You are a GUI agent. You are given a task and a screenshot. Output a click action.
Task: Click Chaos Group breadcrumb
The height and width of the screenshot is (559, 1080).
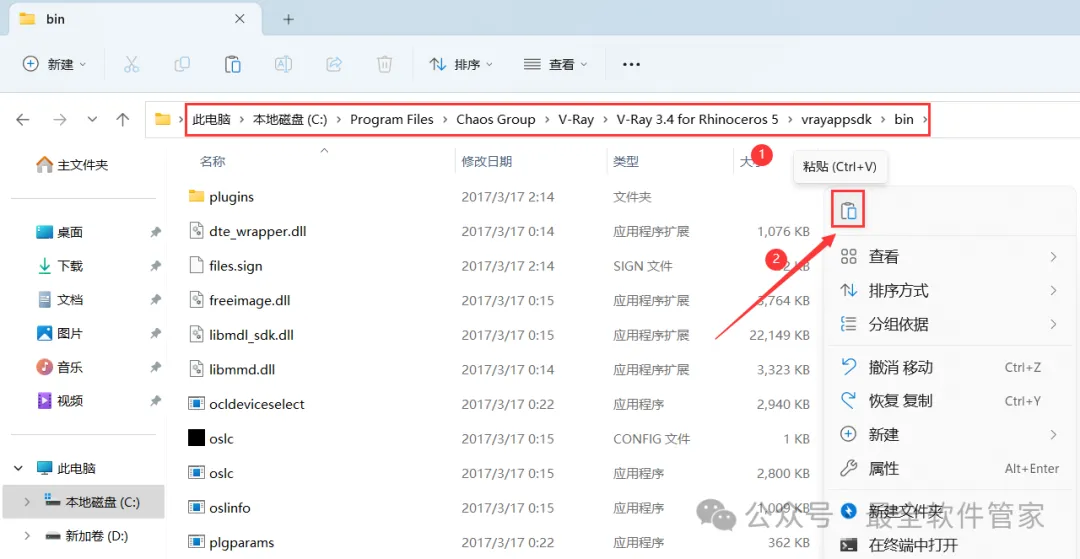pos(496,120)
